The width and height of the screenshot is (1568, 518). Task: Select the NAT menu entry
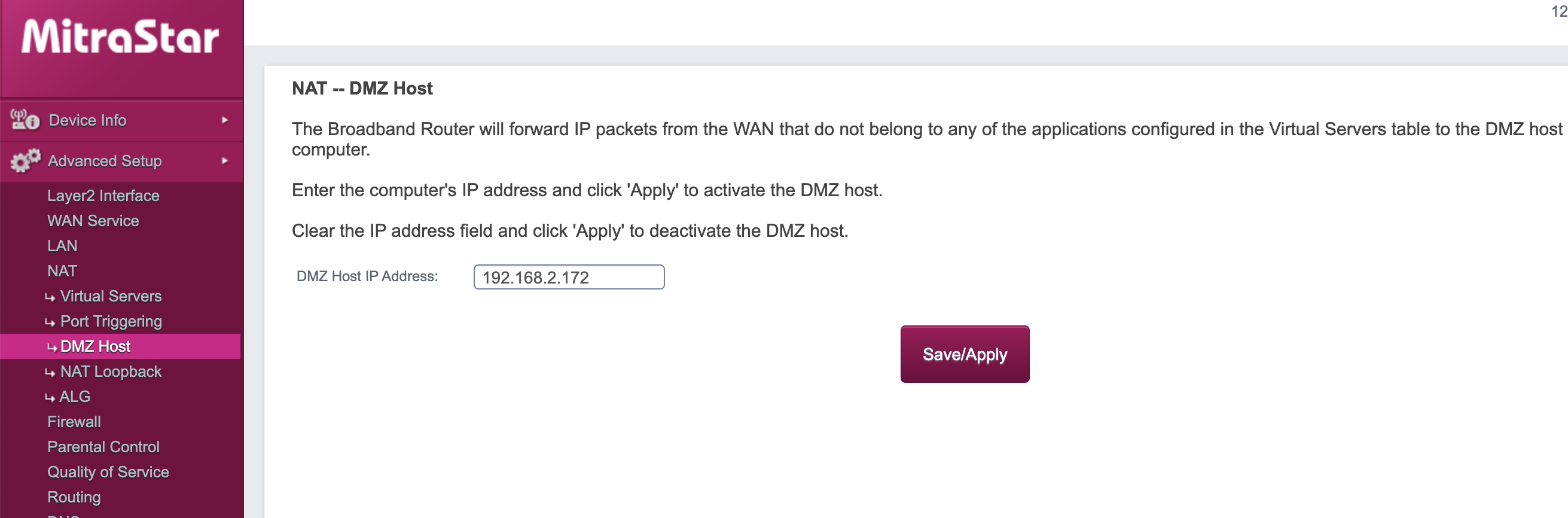pos(62,271)
